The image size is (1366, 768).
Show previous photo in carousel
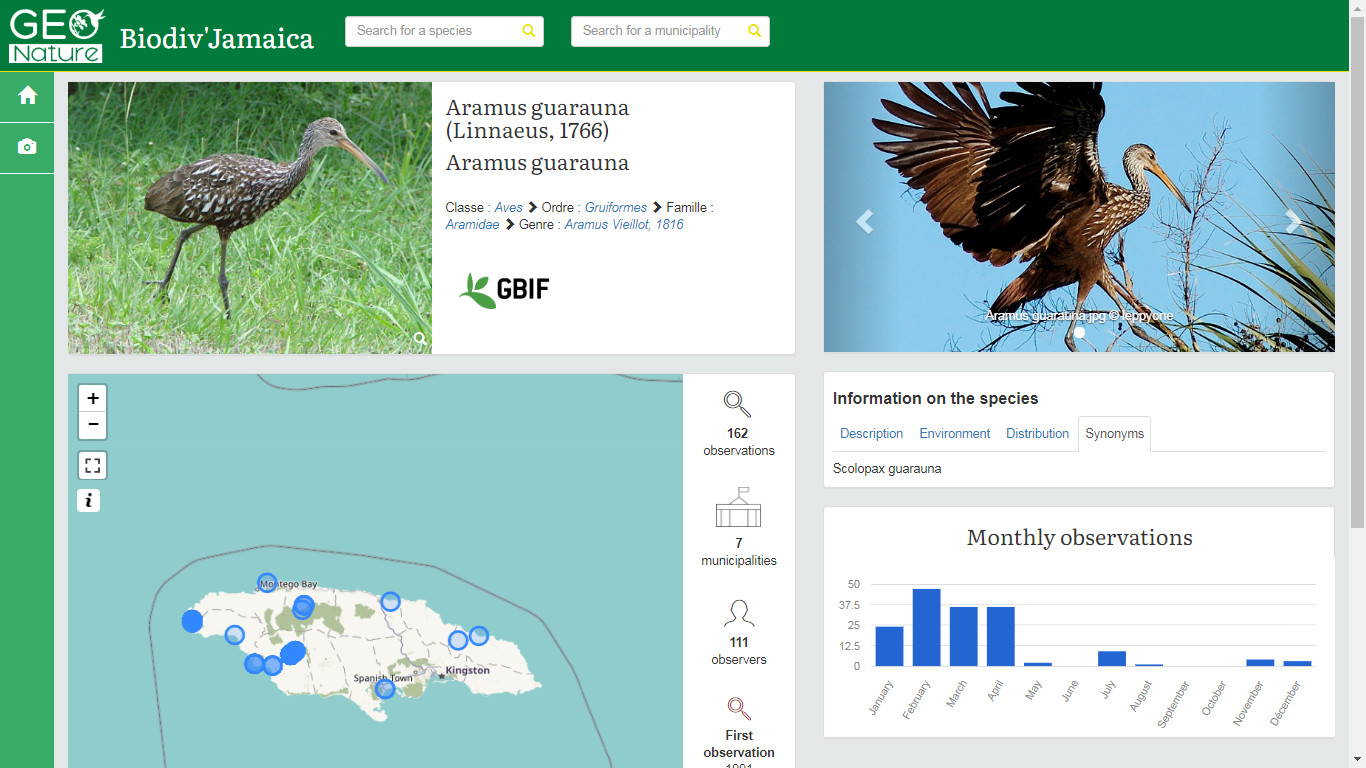[864, 221]
